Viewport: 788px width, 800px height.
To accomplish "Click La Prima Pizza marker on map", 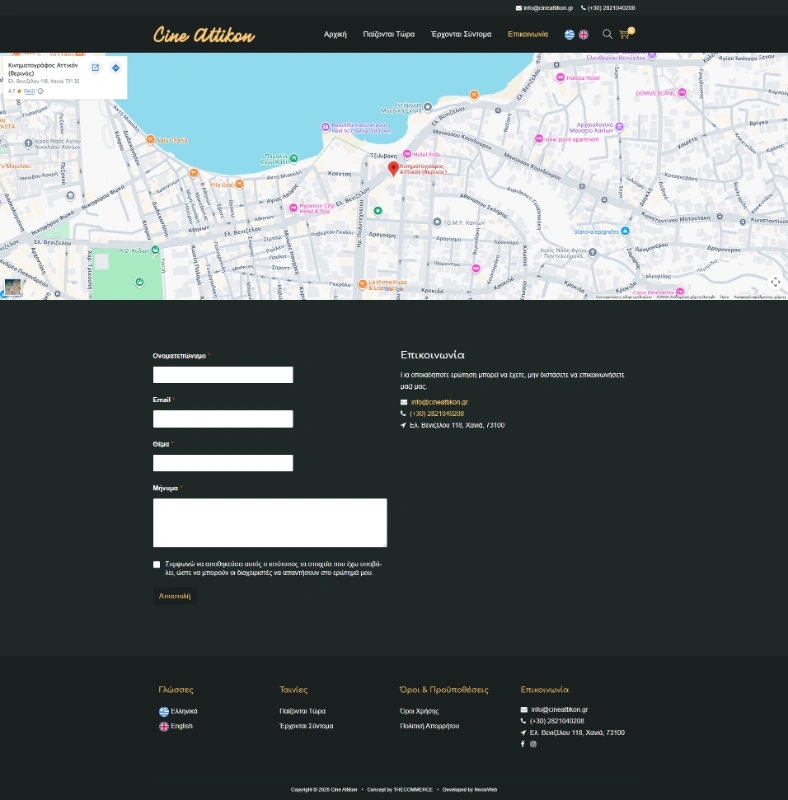I will pyautogui.click(x=362, y=284).
